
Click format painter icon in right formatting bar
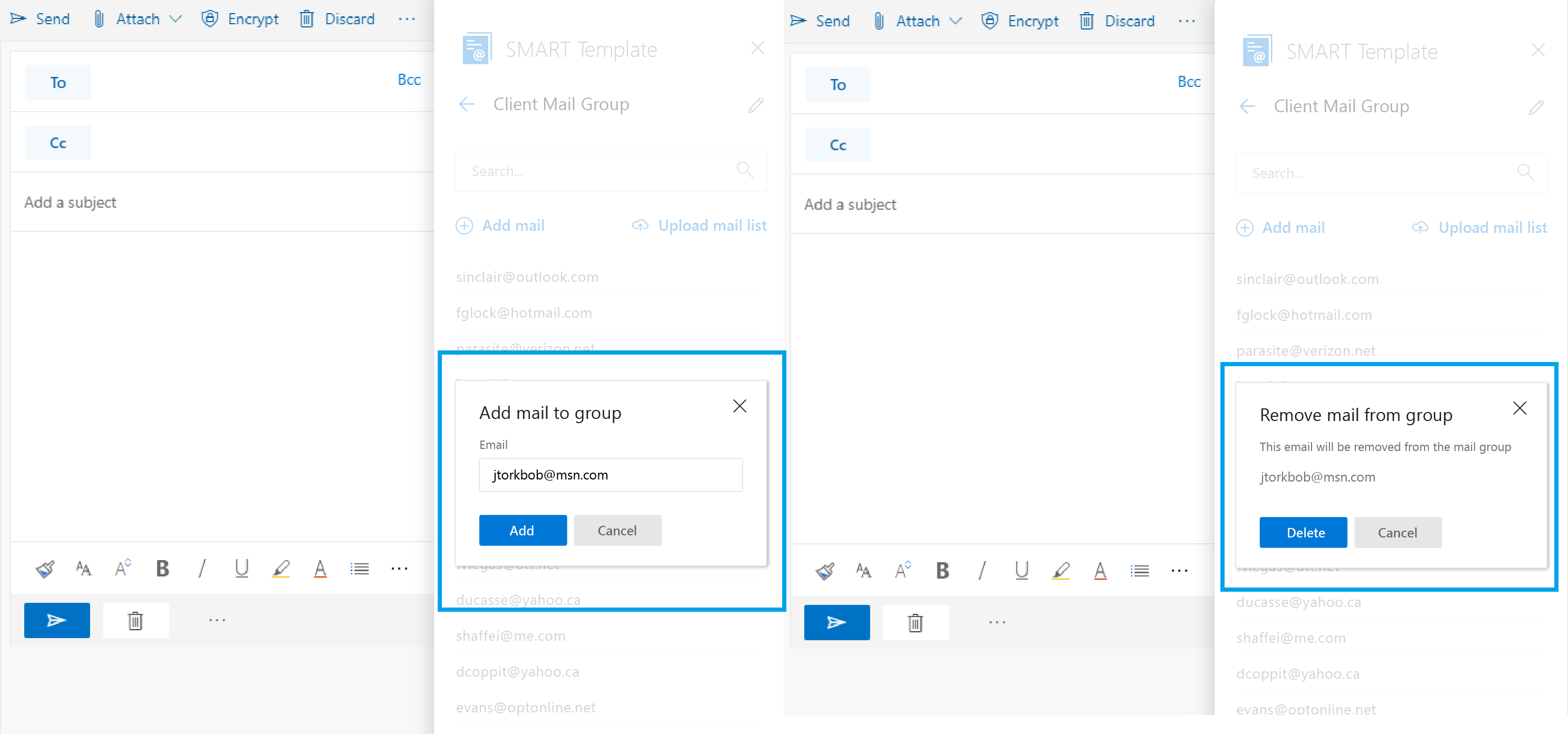point(825,570)
